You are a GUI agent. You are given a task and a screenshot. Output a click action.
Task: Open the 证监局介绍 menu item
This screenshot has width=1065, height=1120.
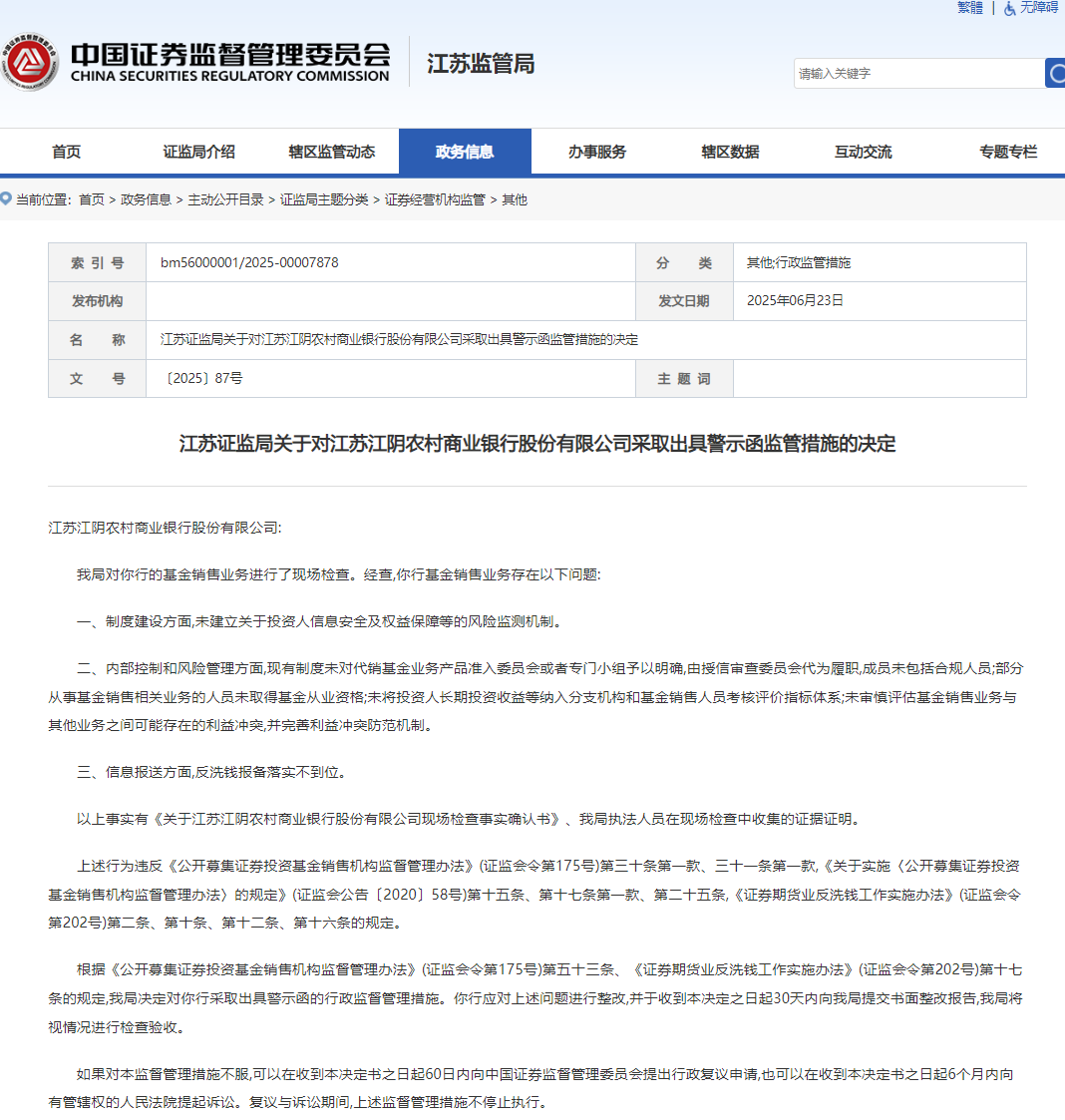click(x=199, y=152)
